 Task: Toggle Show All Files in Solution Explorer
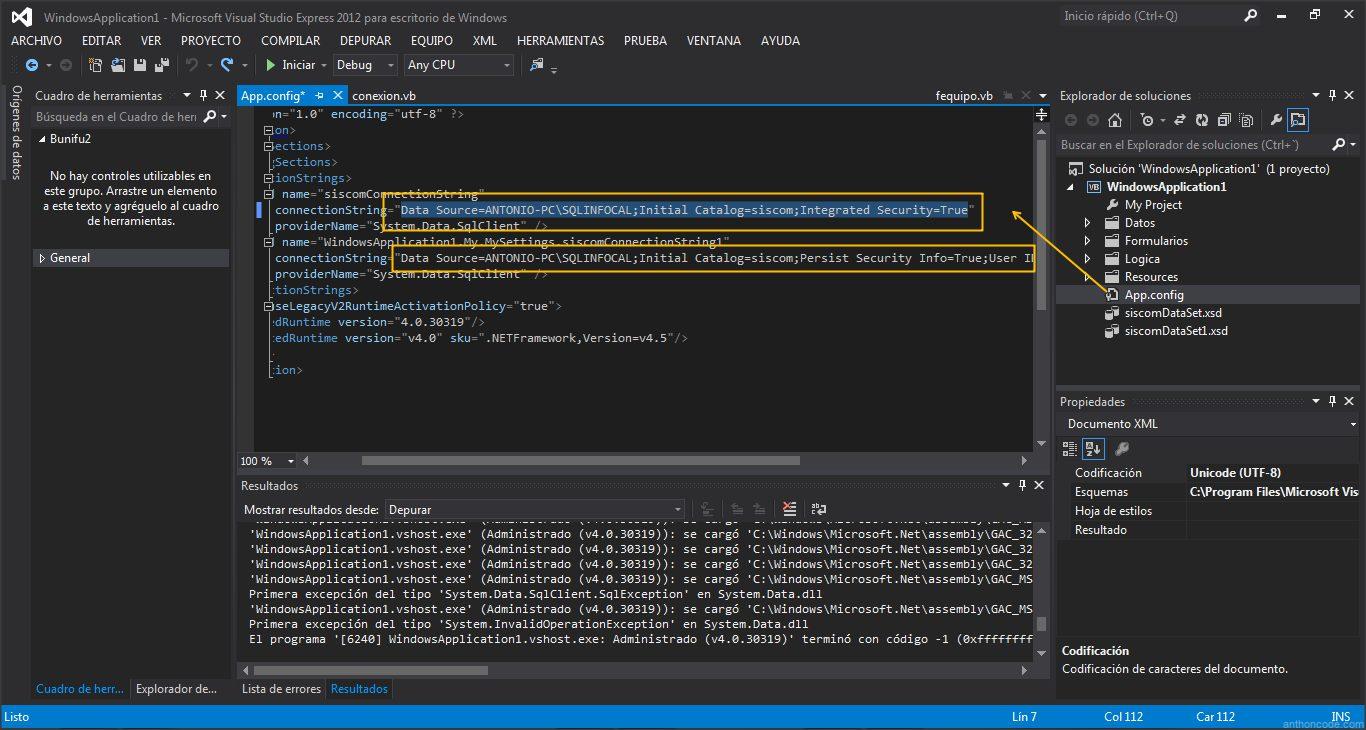point(1247,120)
